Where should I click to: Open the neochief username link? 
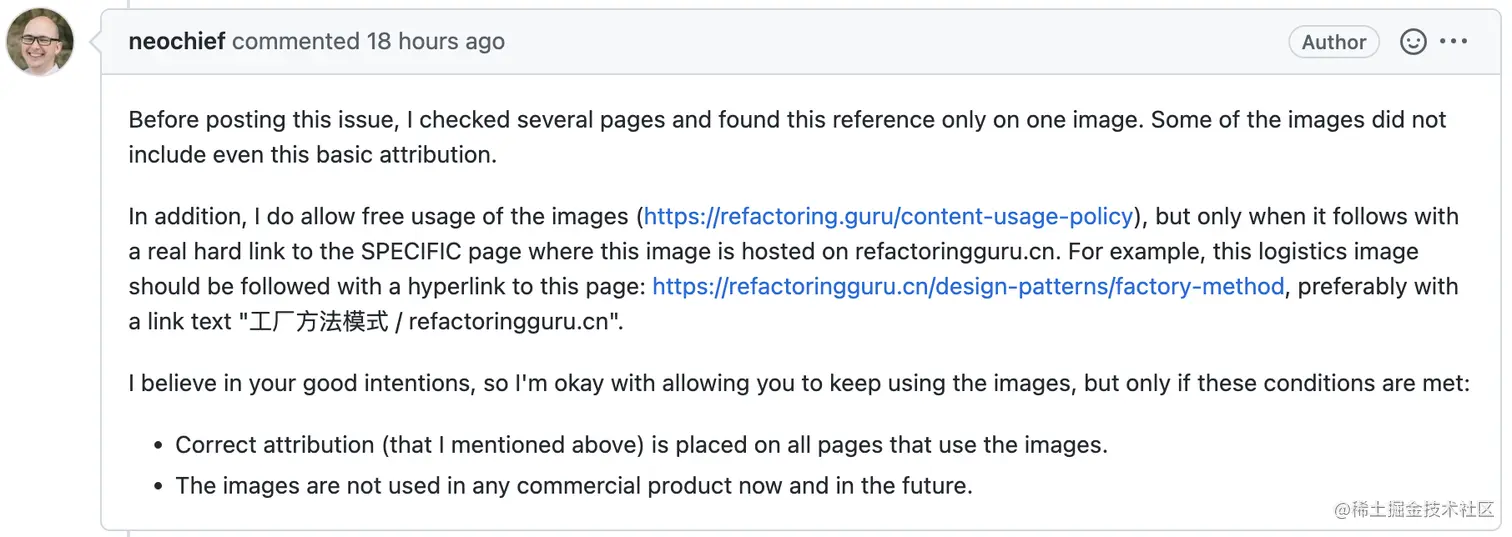click(177, 42)
